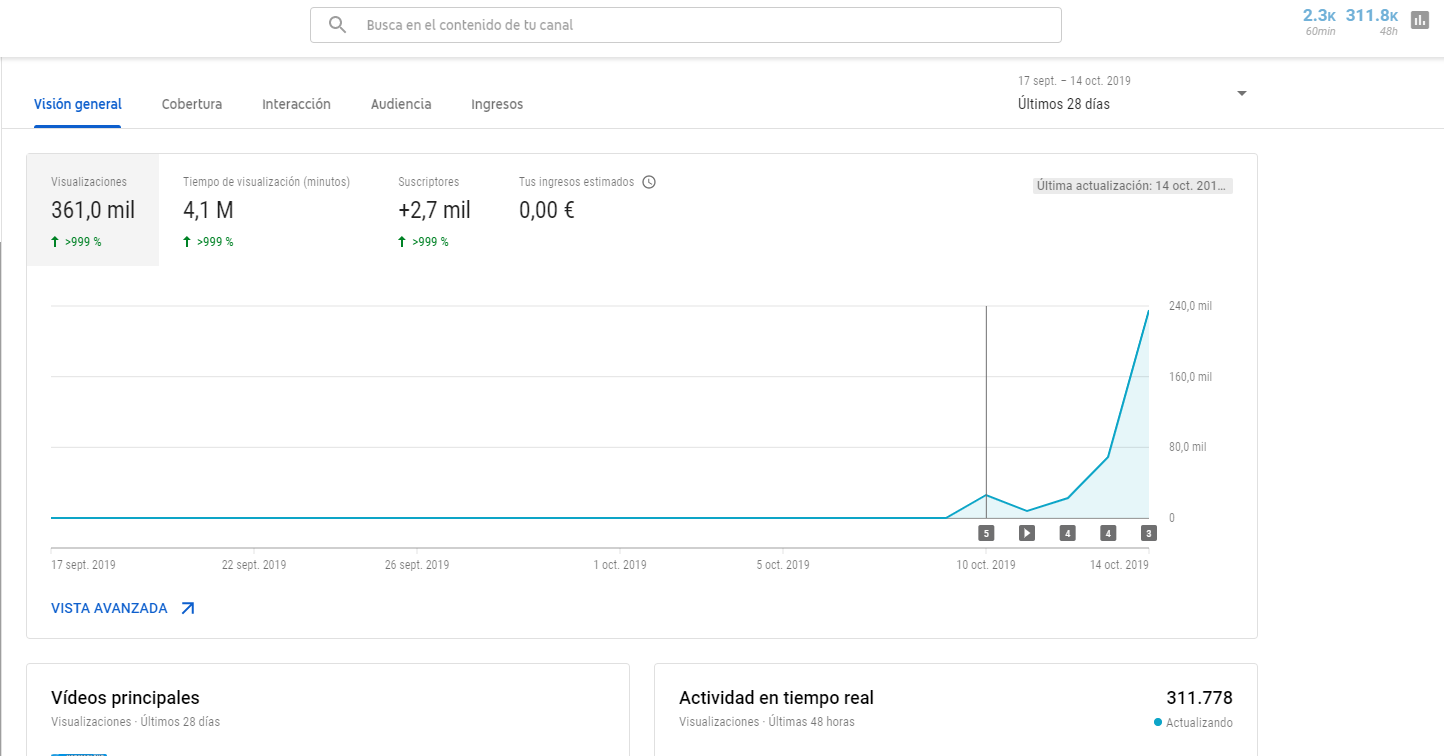Show the Tiempo de visualización metric
The image size is (1444, 756).
pyautogui.click(x=266, y=210)
